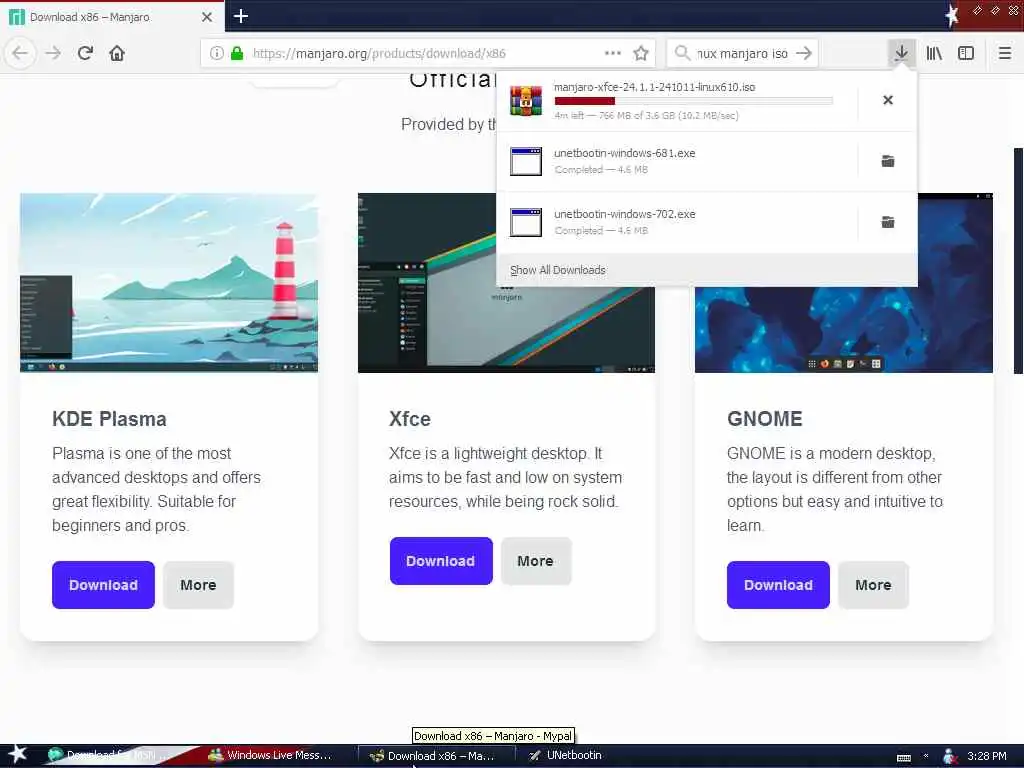This screenshot has width=1024, height=768.
Task: Click the forward navigation arrow
Action: (53, 53)
